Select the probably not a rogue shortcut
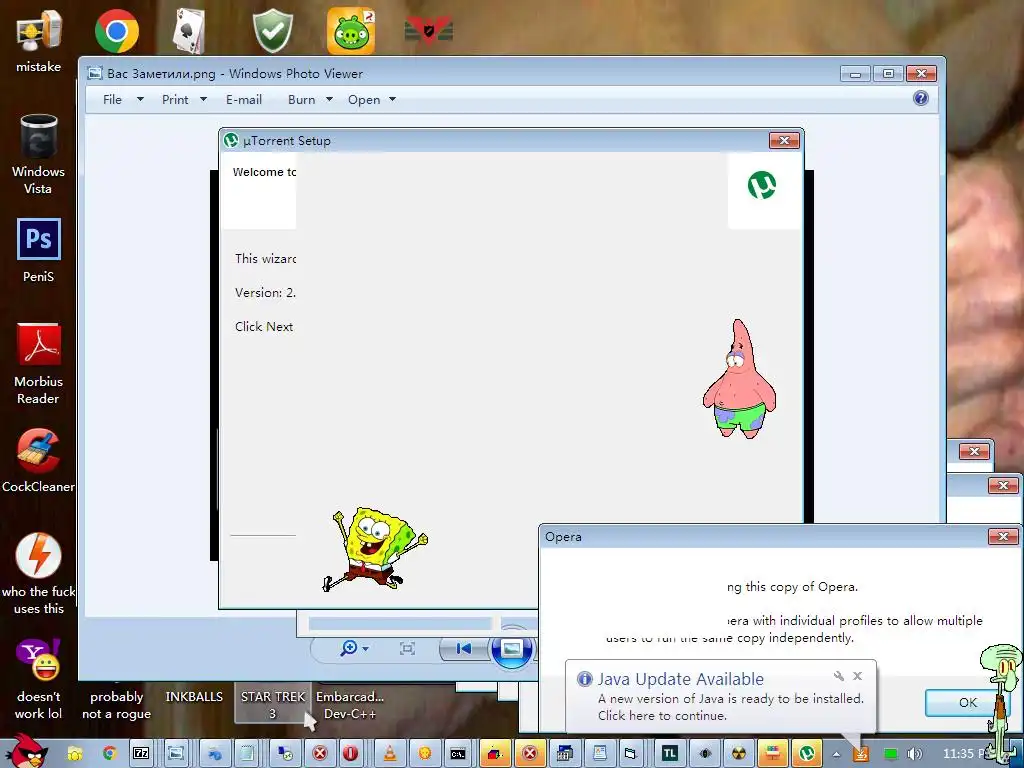 [x=116, y=705]
